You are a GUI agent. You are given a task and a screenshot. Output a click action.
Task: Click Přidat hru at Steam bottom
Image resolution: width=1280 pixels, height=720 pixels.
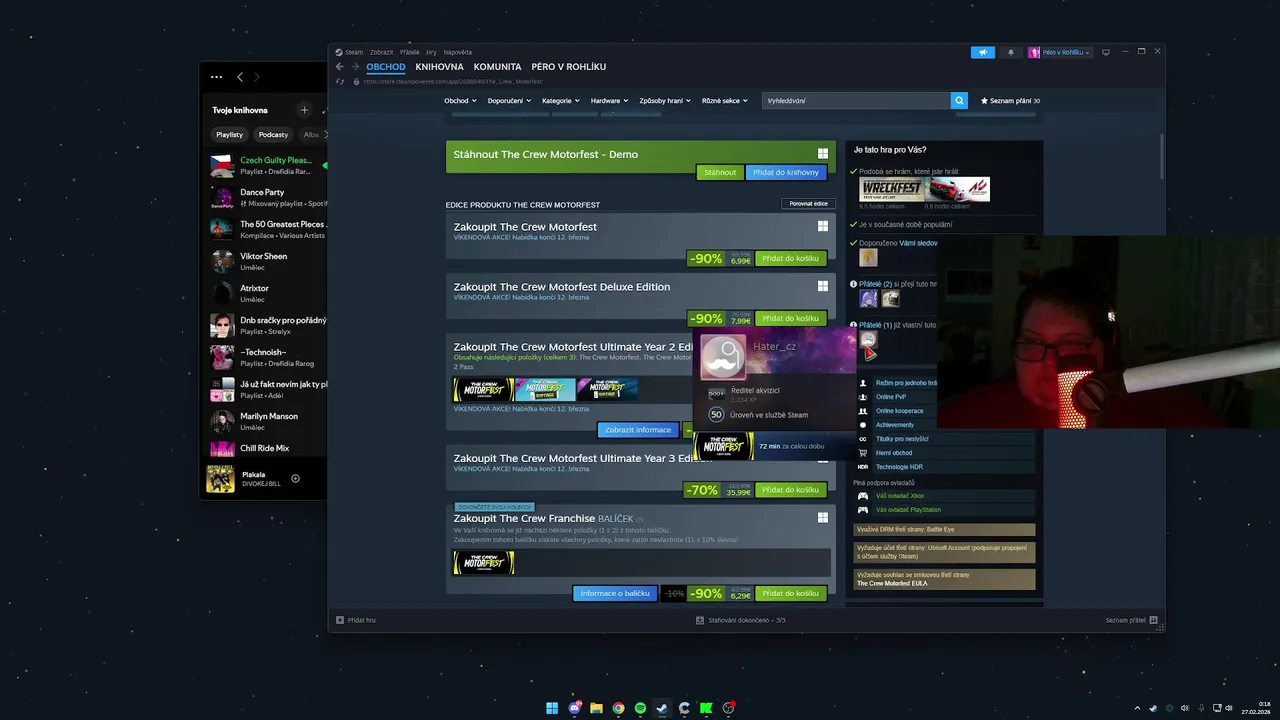pos(356,620)
